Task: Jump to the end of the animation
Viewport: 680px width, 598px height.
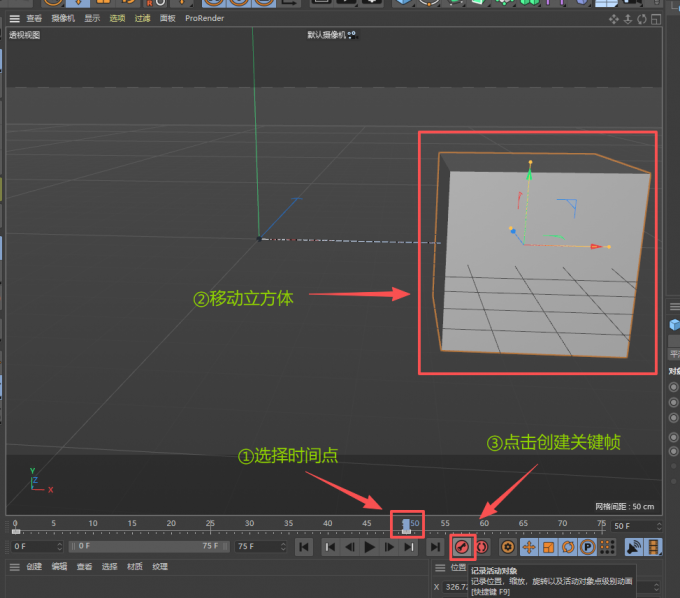Action: tap(435, 547)
